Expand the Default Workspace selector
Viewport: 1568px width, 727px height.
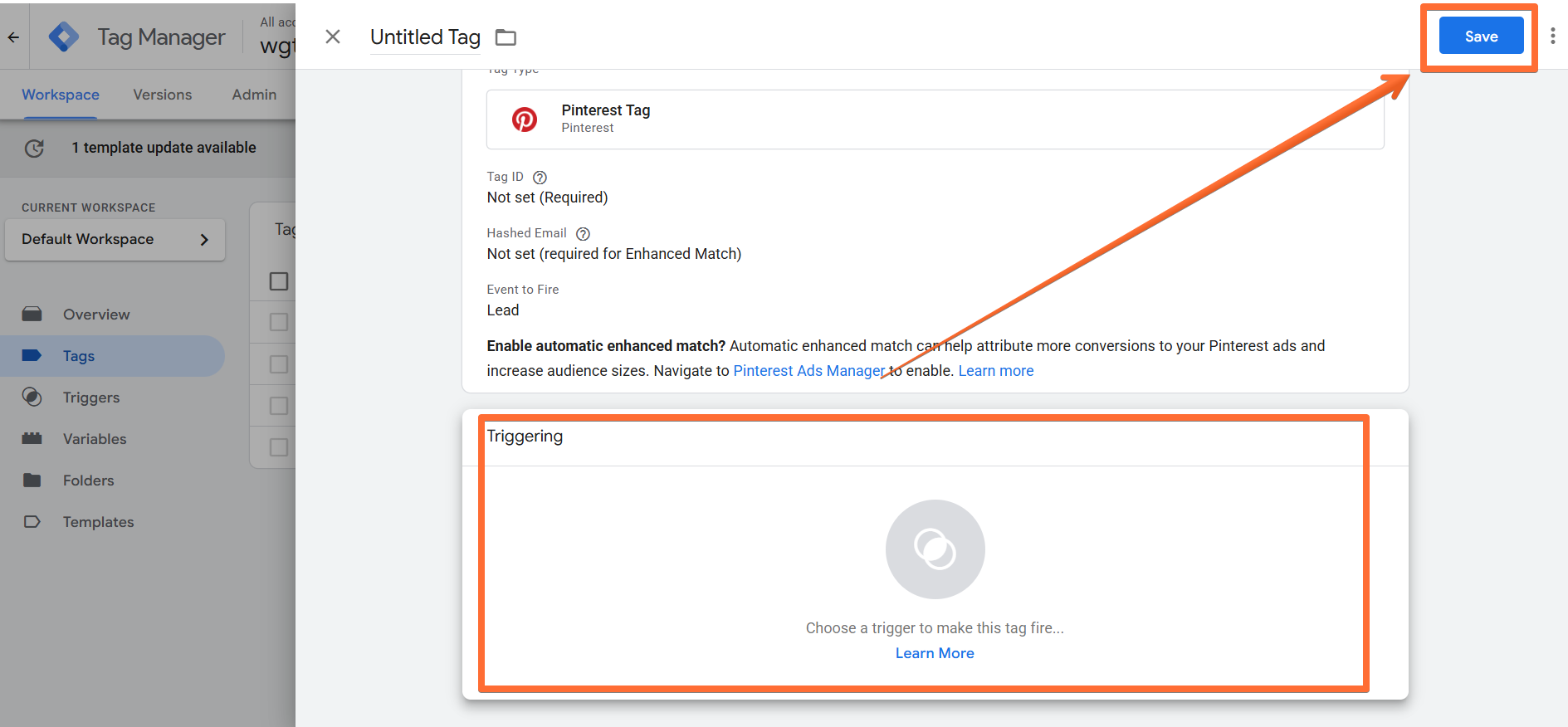pos(115,240)
